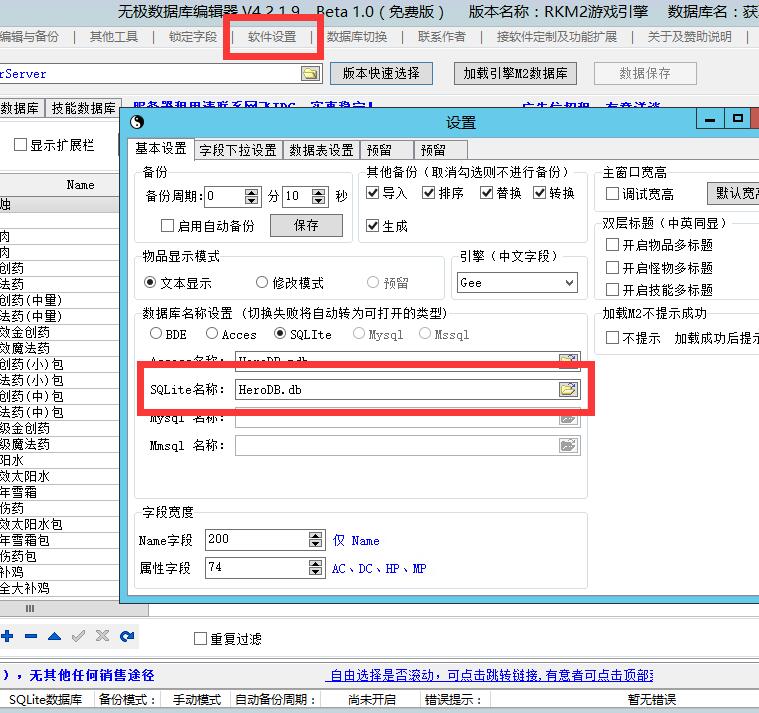Screen dimensions: 759x713
Task: Toggle the 重复过滤 checkbox
Action: [200, 639]
